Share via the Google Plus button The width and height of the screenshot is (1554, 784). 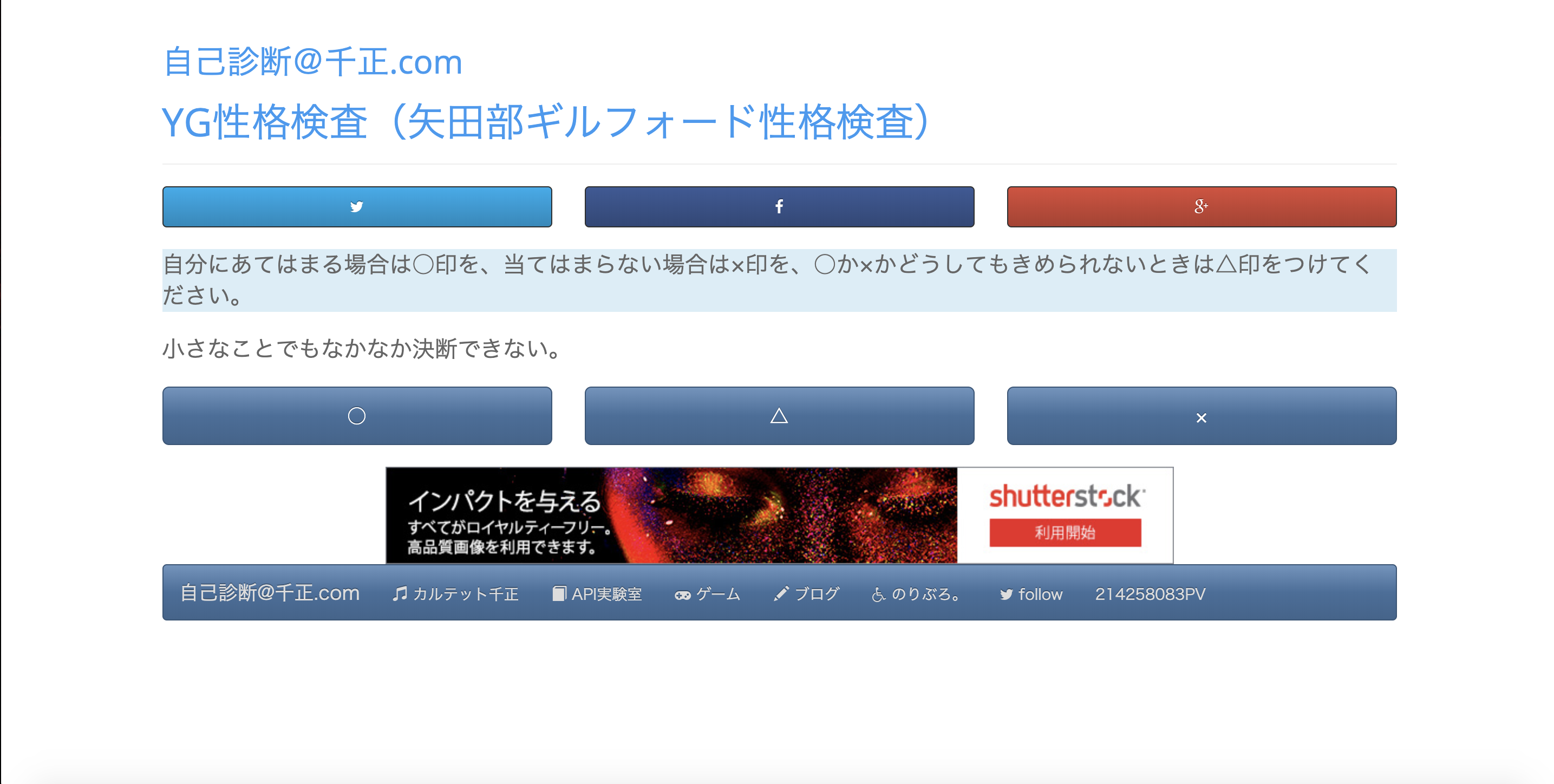(x=1202, y=207)
